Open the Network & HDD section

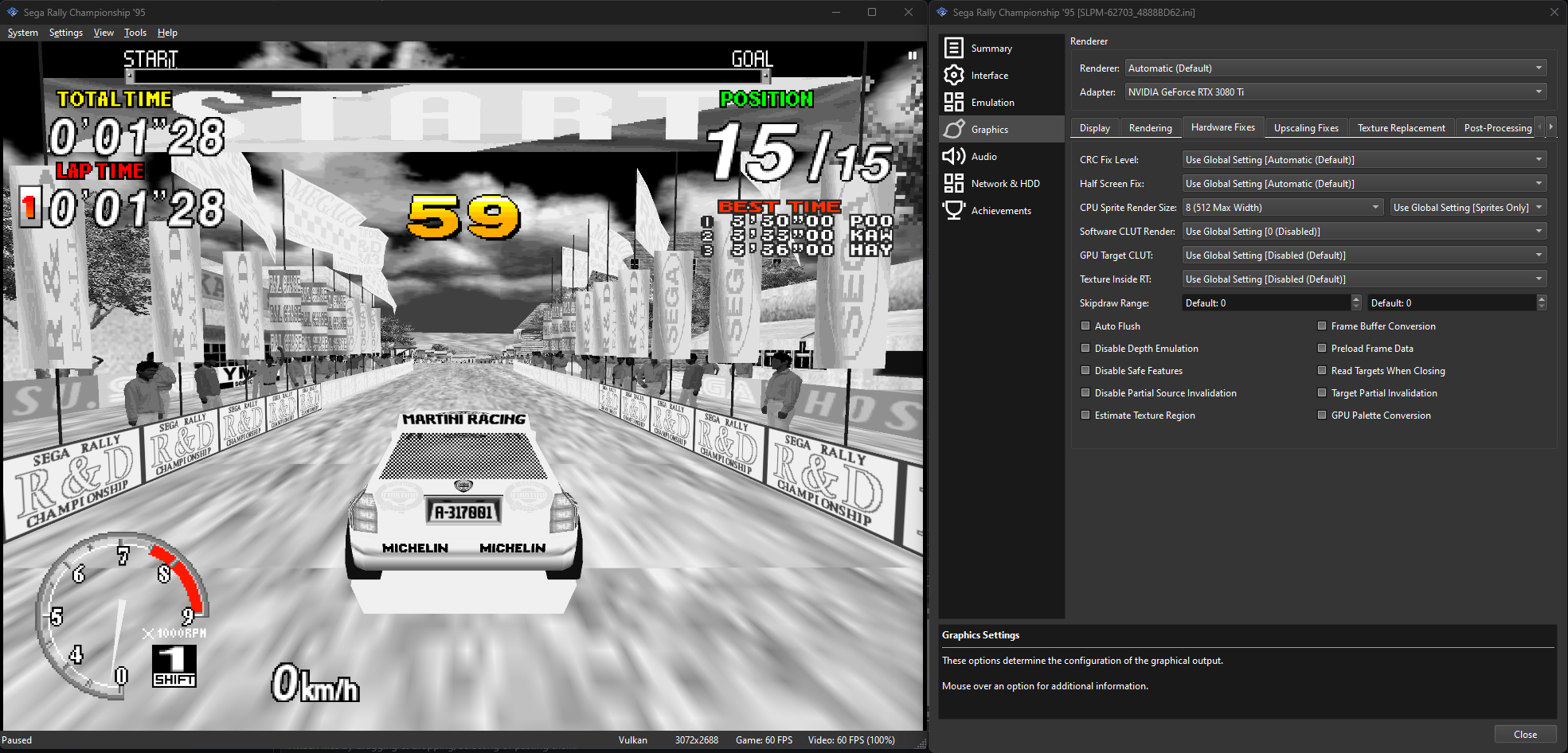[x=1005, y=183]
